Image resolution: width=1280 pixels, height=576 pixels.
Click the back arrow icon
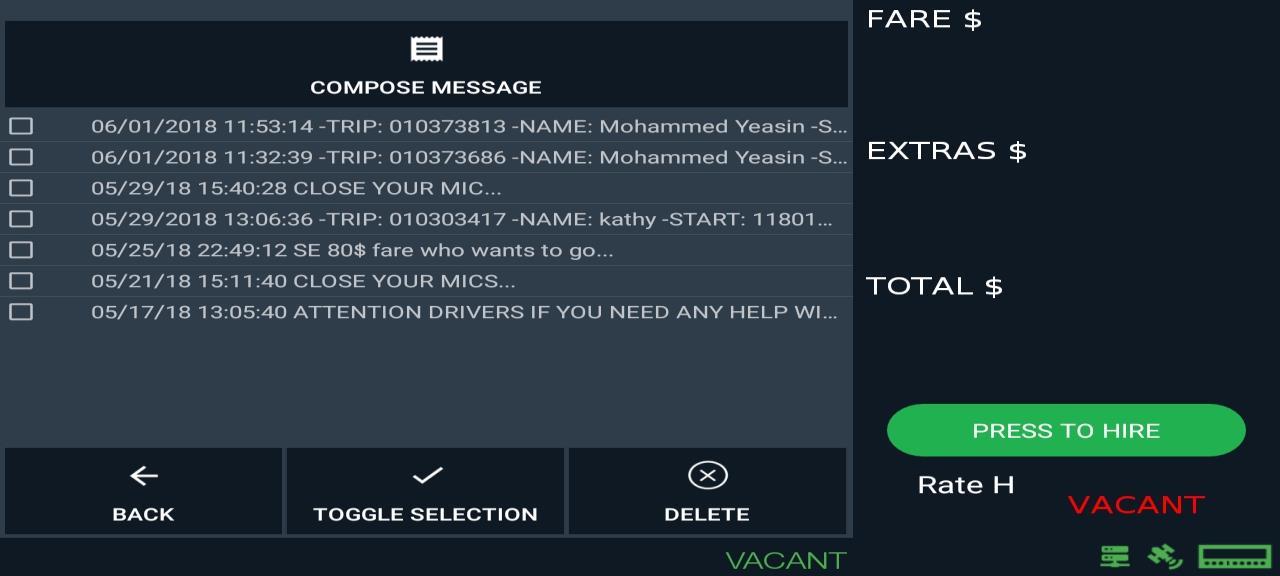144,476
